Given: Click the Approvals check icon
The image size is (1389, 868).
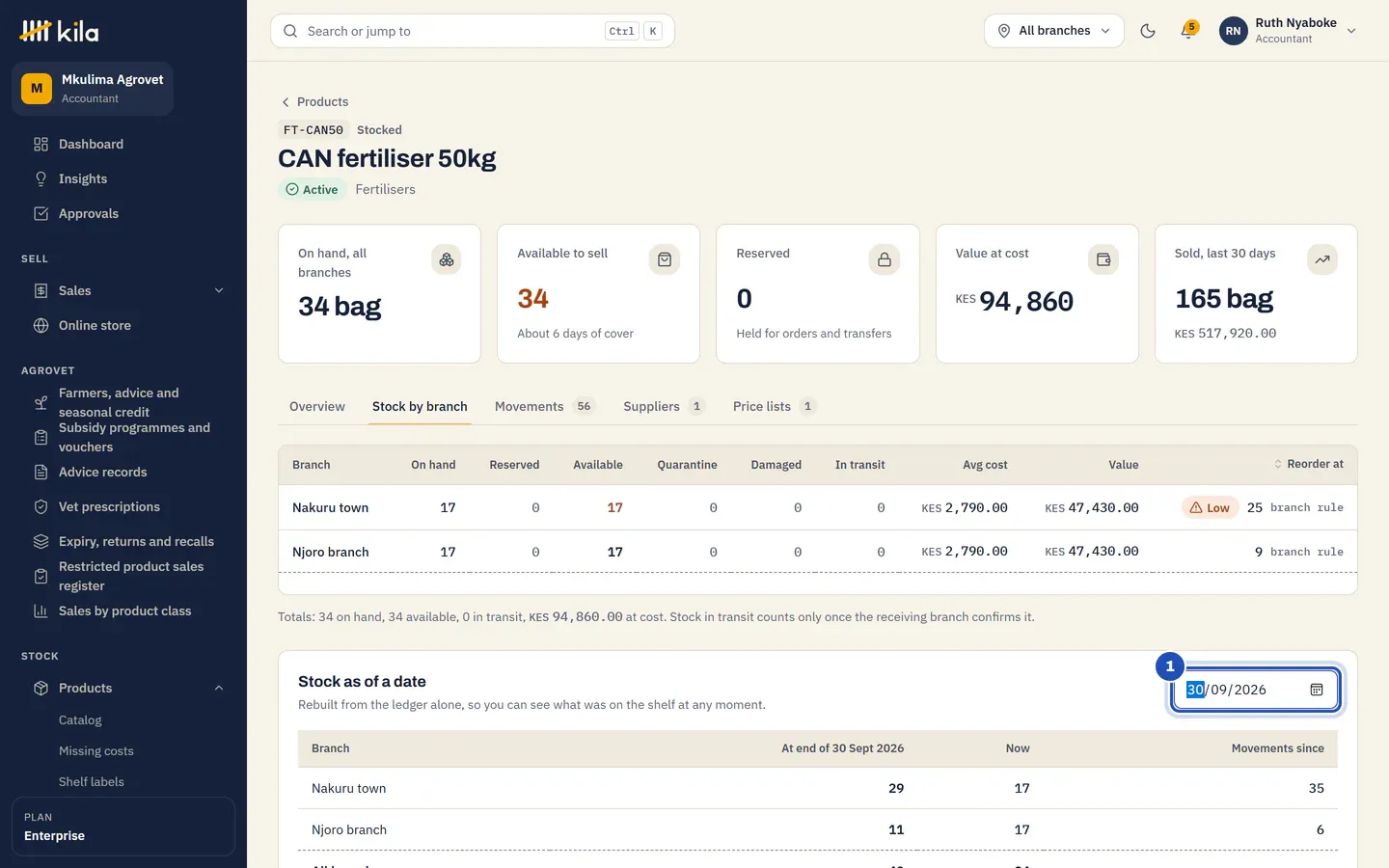Looking at the screenshot, I should pos(41,214).
